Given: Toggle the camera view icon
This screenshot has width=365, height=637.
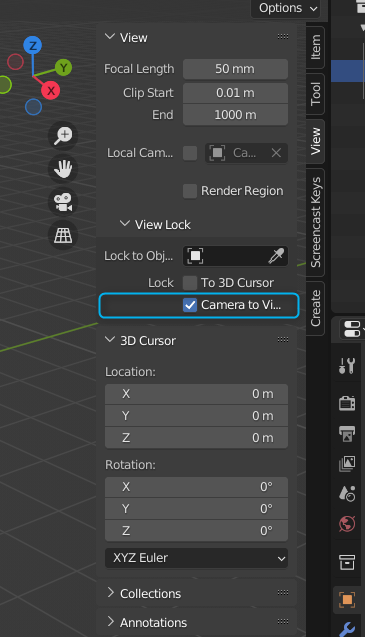Looking at the screenshot, I should tap(63, 202).
